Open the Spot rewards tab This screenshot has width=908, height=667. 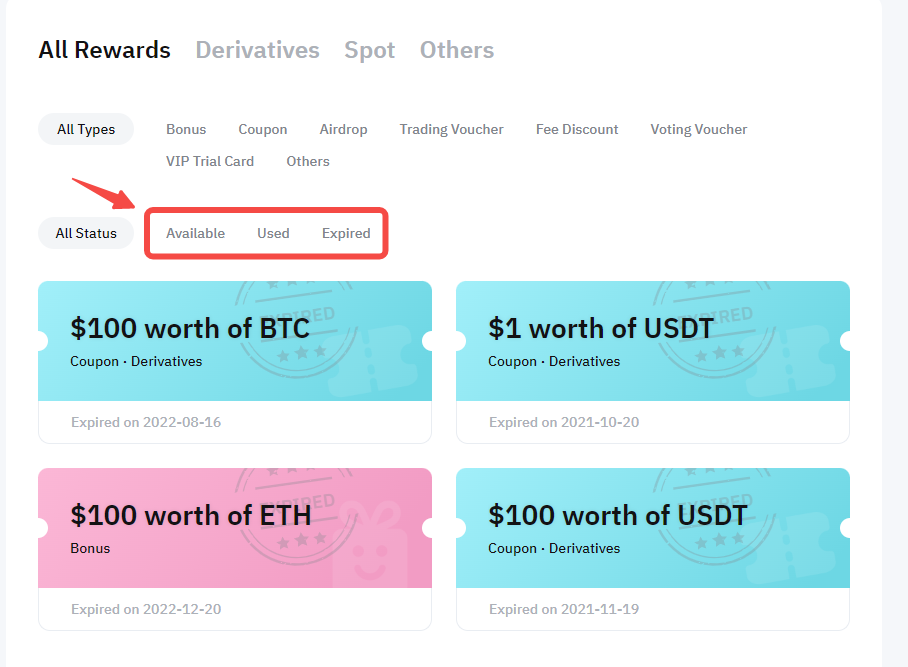tap(369, 50)
